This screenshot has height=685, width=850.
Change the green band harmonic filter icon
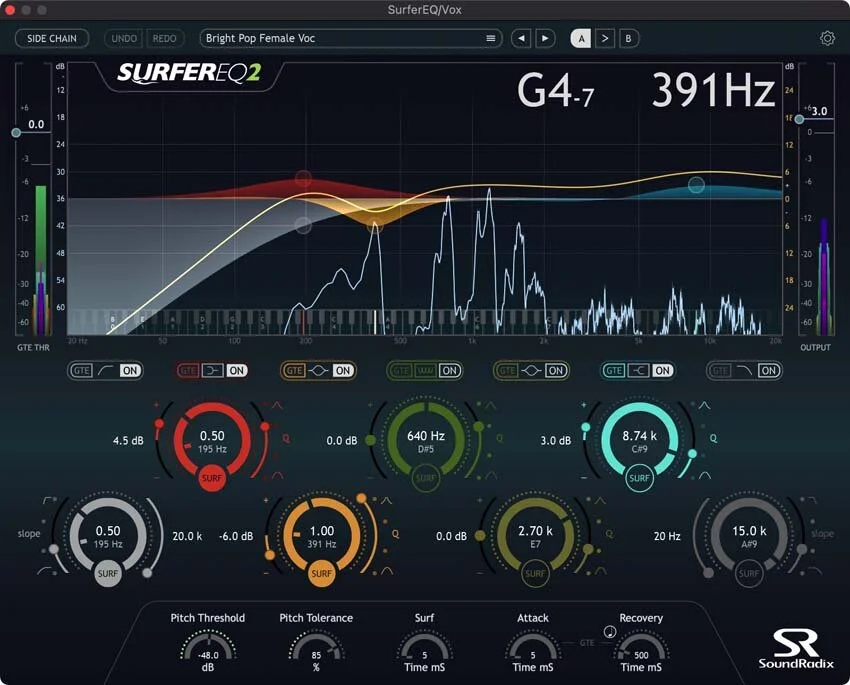(425, 371)
